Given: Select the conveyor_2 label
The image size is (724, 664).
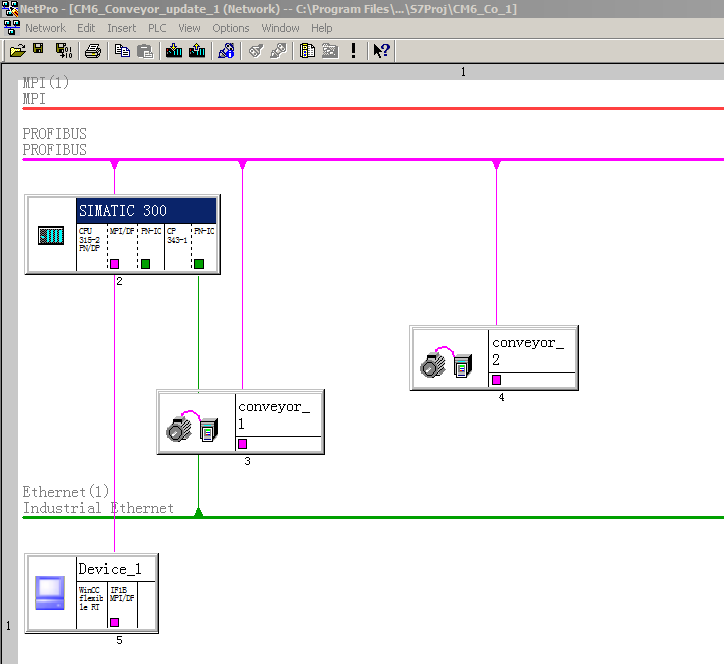Looking at the screenshot, I should click(528, 350).
